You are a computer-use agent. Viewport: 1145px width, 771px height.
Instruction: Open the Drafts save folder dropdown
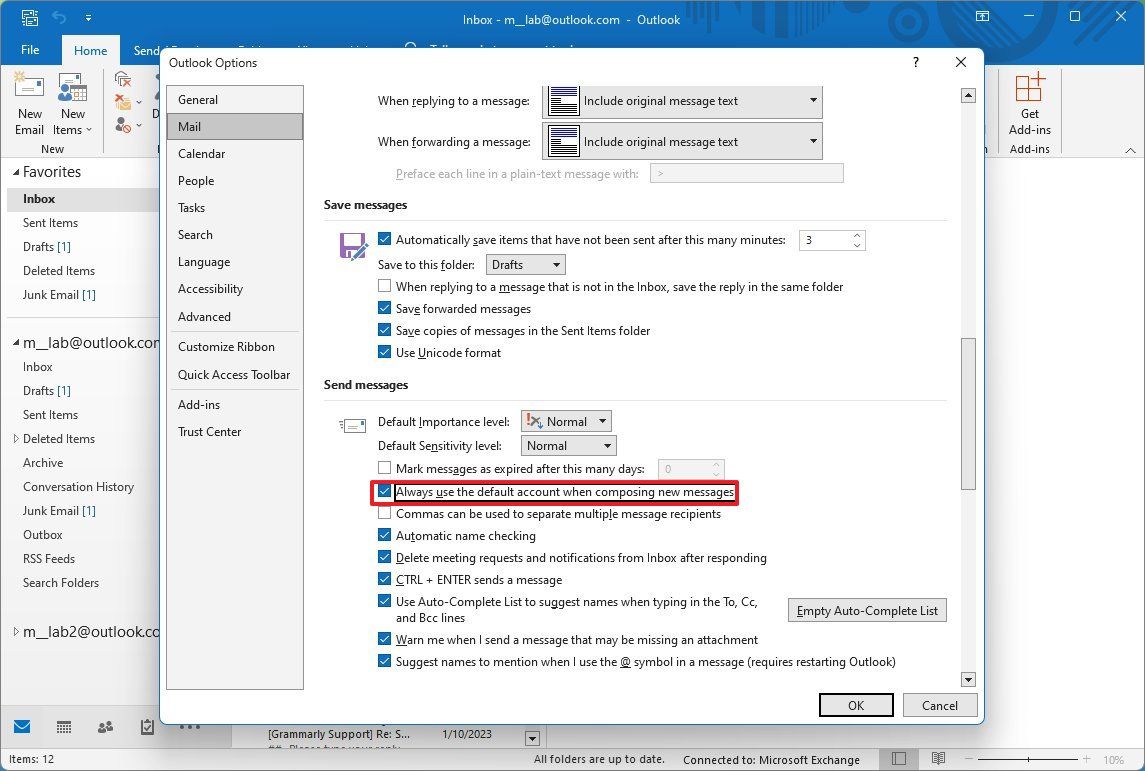tap(525, 264)
